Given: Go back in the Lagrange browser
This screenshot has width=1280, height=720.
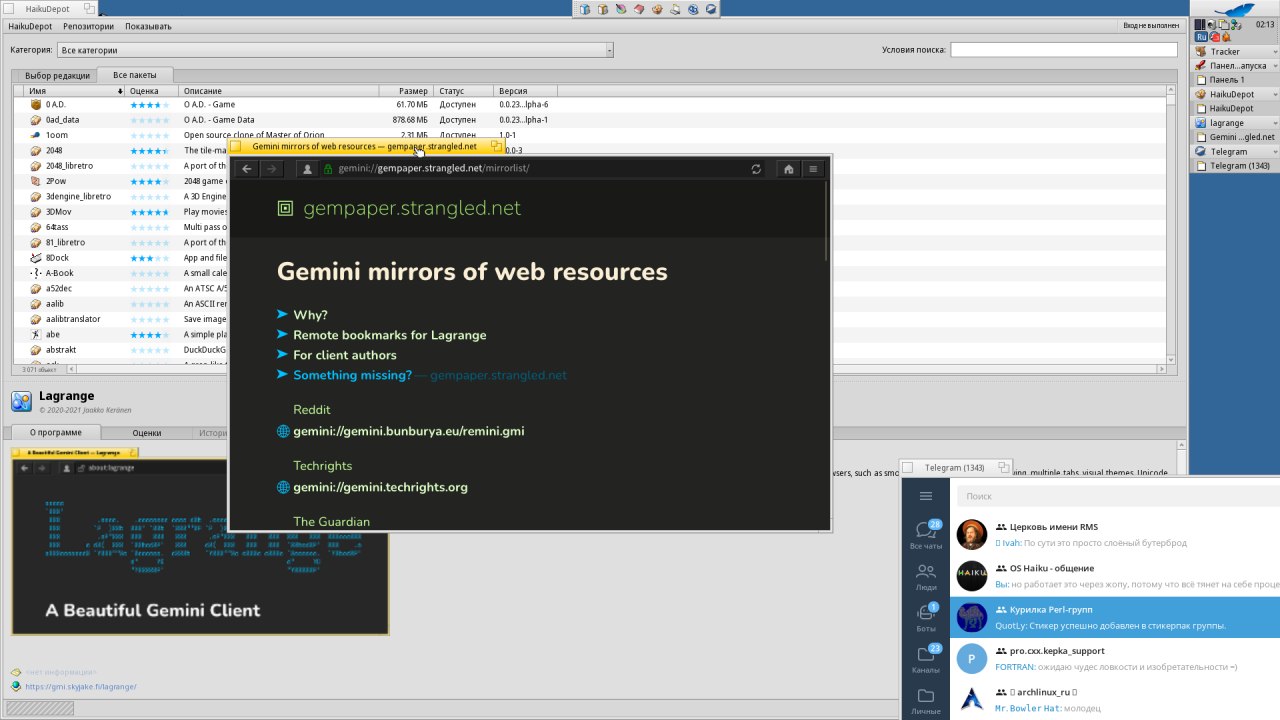Looking at the screenshot, I should [x=247, y=169].
